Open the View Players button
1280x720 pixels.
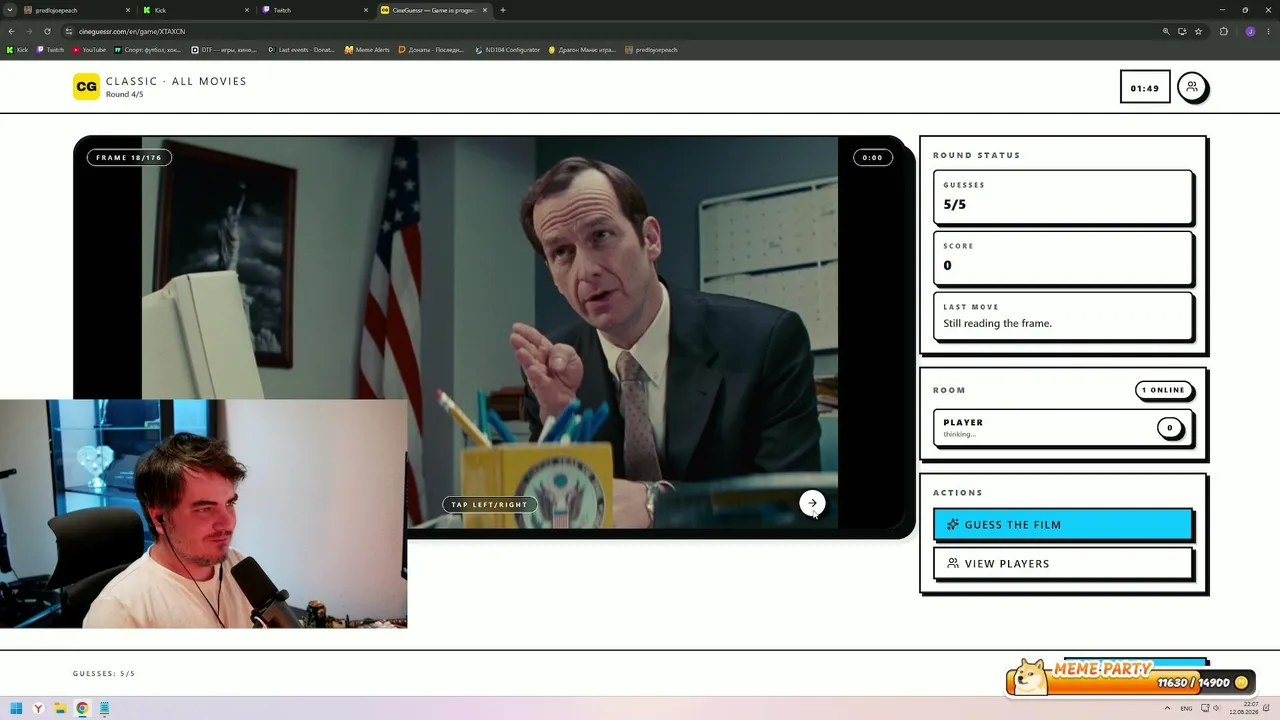click(1062, 563)
